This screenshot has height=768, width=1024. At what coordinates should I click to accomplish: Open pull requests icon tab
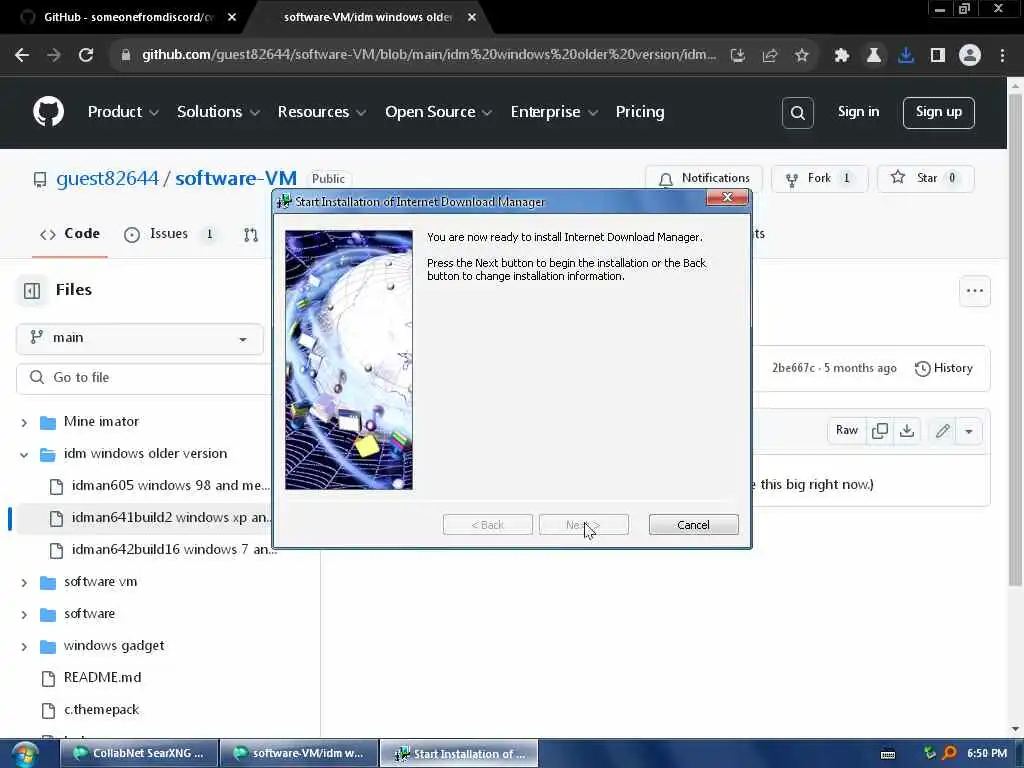tap(251, 234)
